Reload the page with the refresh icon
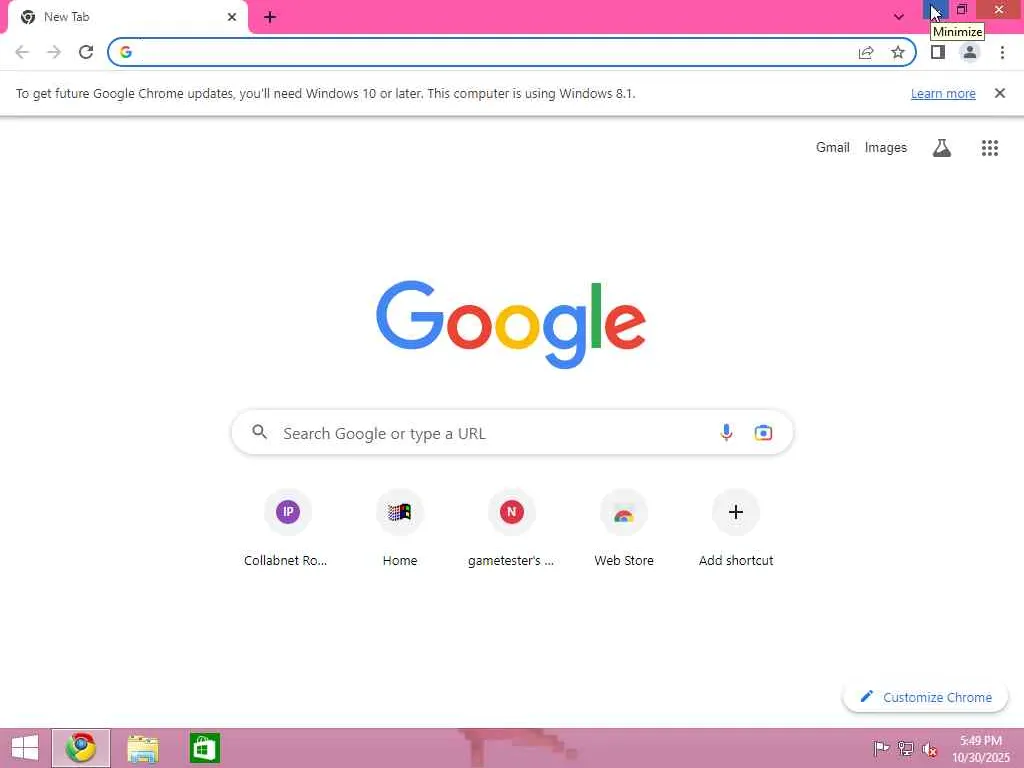 point(86,52)
